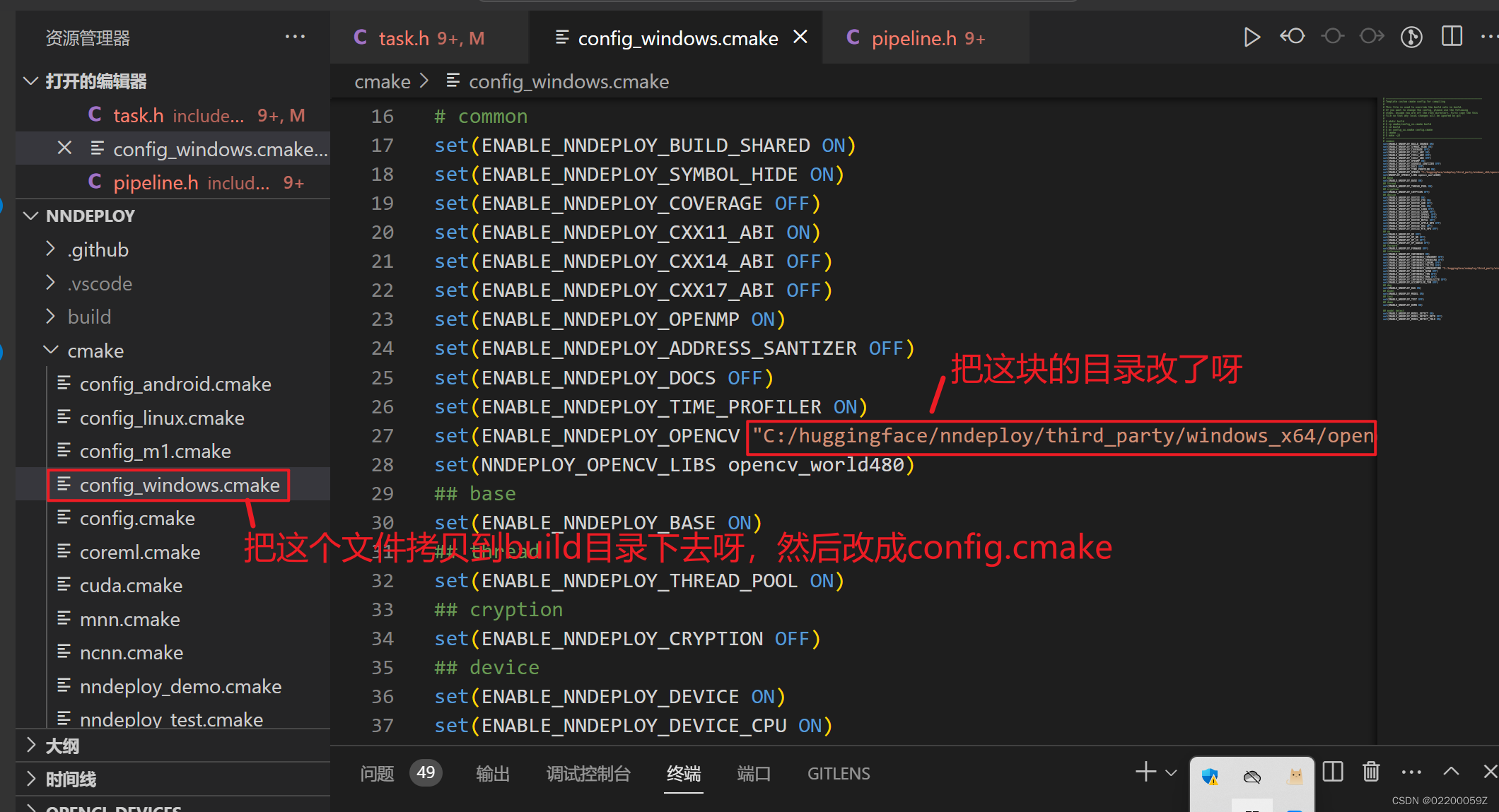This screenshot has height=812, width=1499.
Task: Open the panel more actions ellipsis
Action: click(1411, 772)
